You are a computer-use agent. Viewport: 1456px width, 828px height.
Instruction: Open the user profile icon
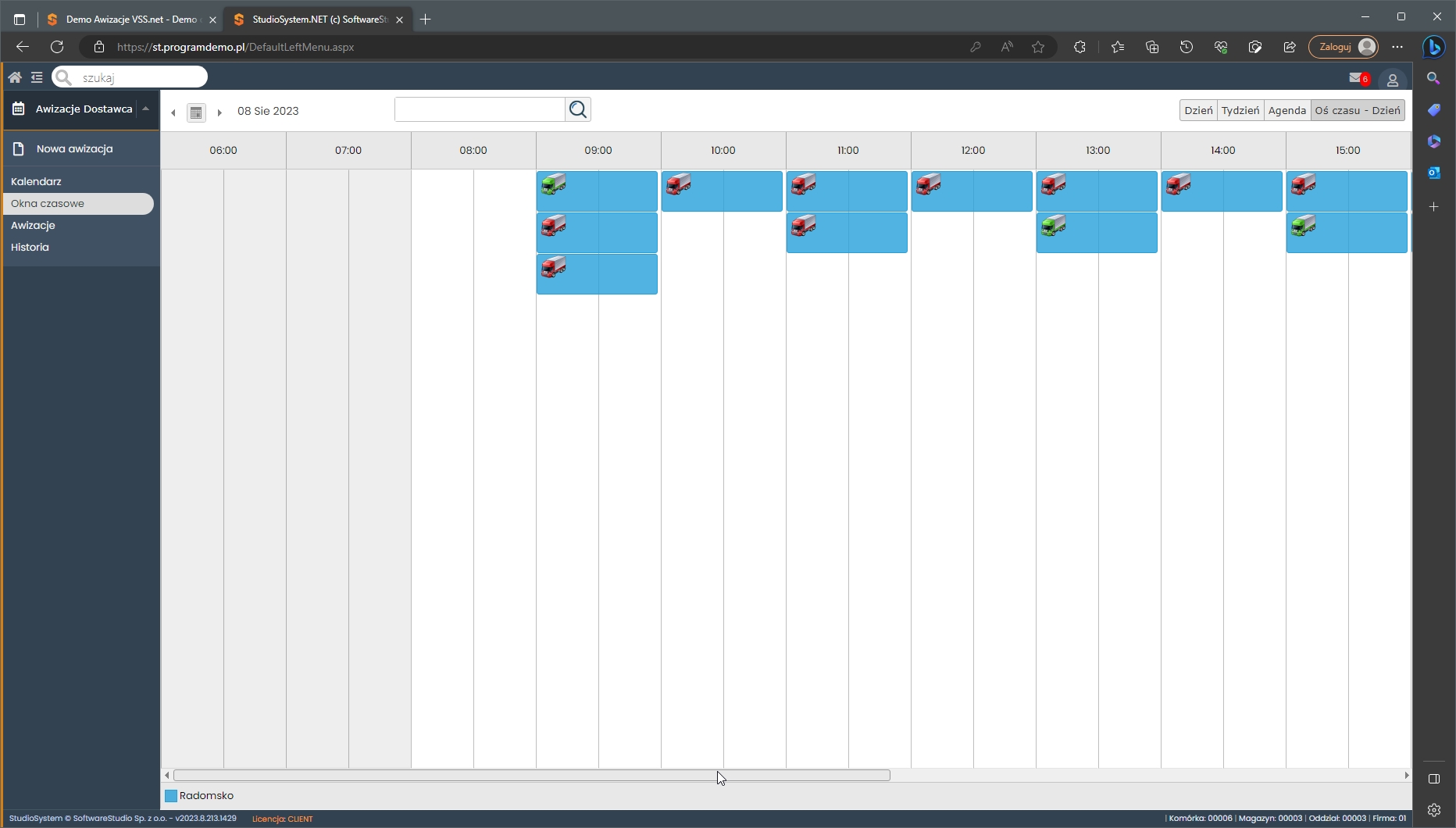tap(1392, 80)
